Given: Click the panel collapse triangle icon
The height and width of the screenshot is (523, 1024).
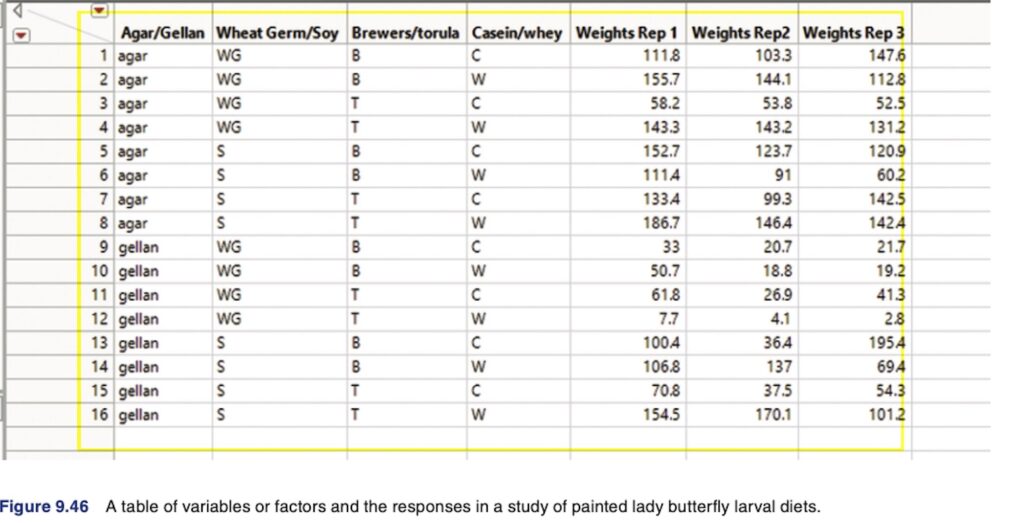Looking at the screenshot, I should point(18,11).
